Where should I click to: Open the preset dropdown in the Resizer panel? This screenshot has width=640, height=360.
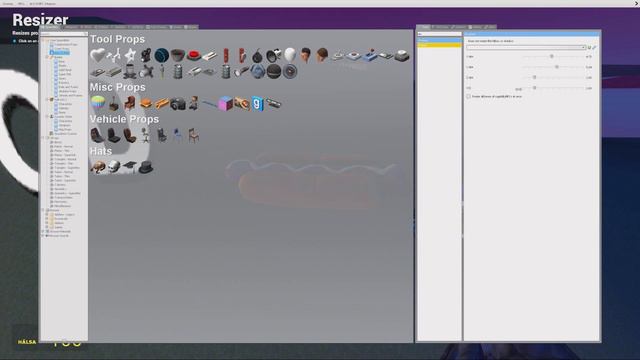(526, 47)
